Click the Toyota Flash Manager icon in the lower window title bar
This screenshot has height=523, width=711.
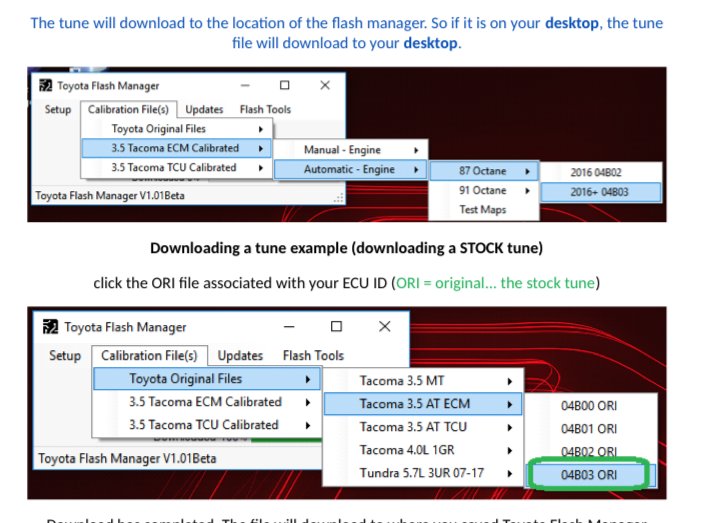point(50,327)
